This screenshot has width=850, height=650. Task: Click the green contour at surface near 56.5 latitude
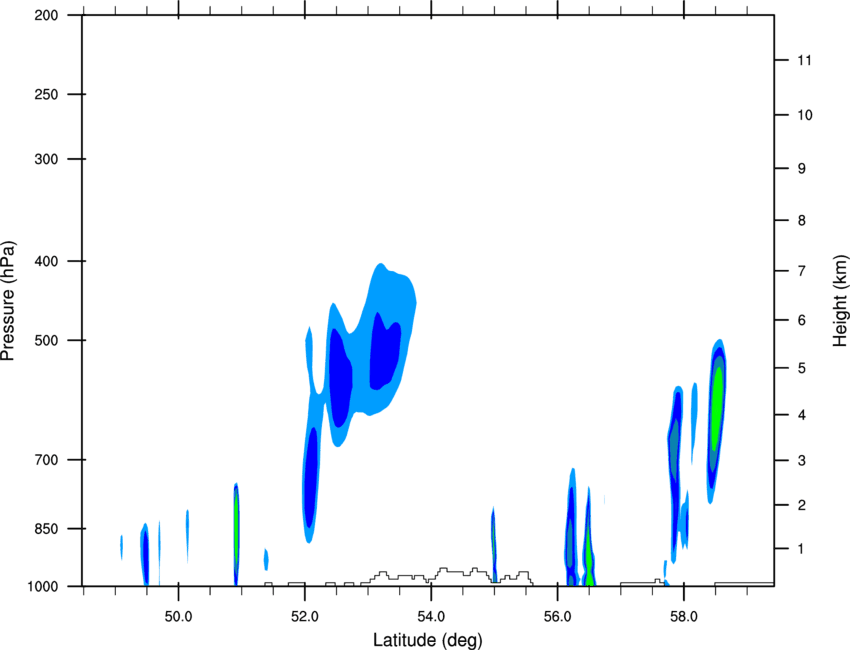tap(589, 558)
